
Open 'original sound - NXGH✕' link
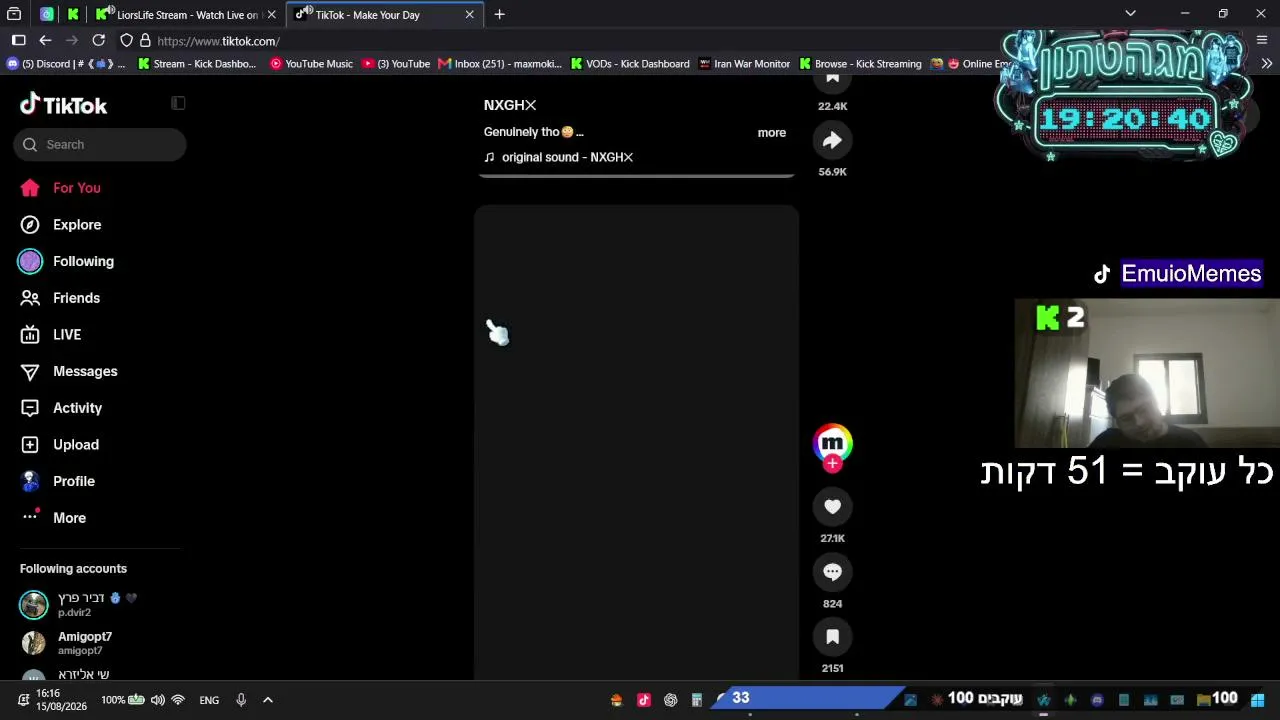[567, 157]
